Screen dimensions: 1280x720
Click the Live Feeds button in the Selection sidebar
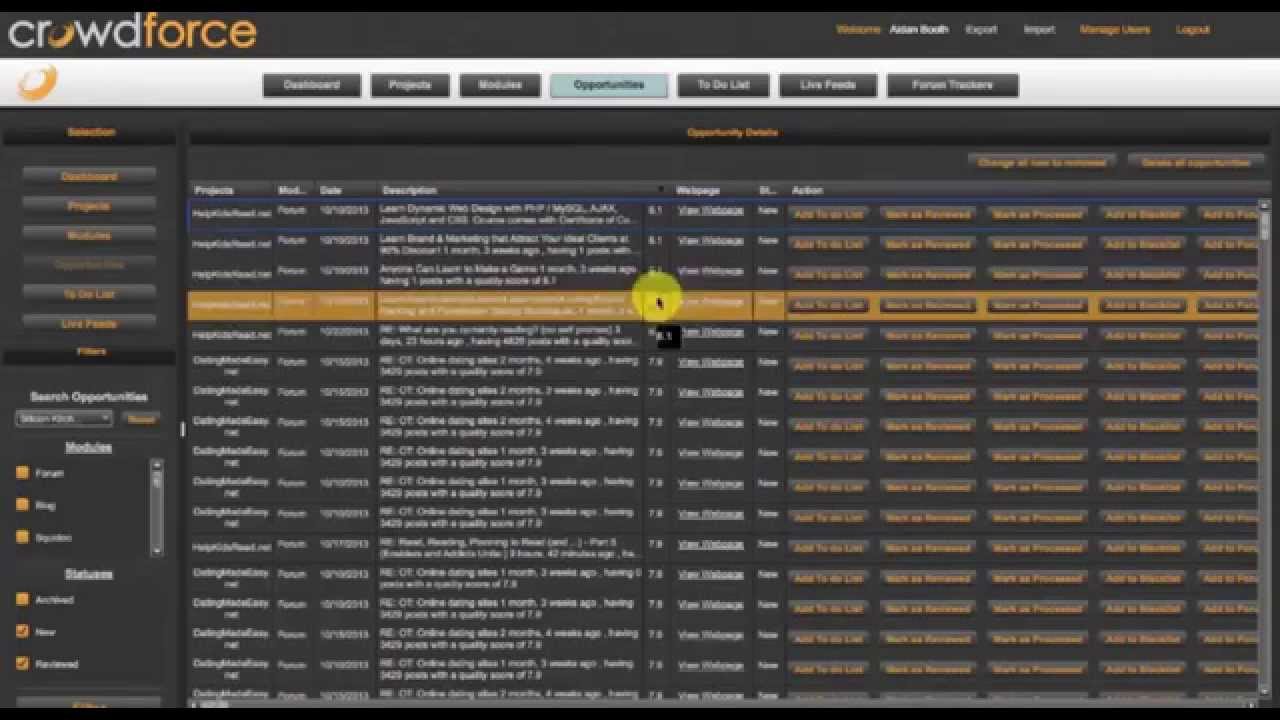pyautogui.click(x=89, y=324)
